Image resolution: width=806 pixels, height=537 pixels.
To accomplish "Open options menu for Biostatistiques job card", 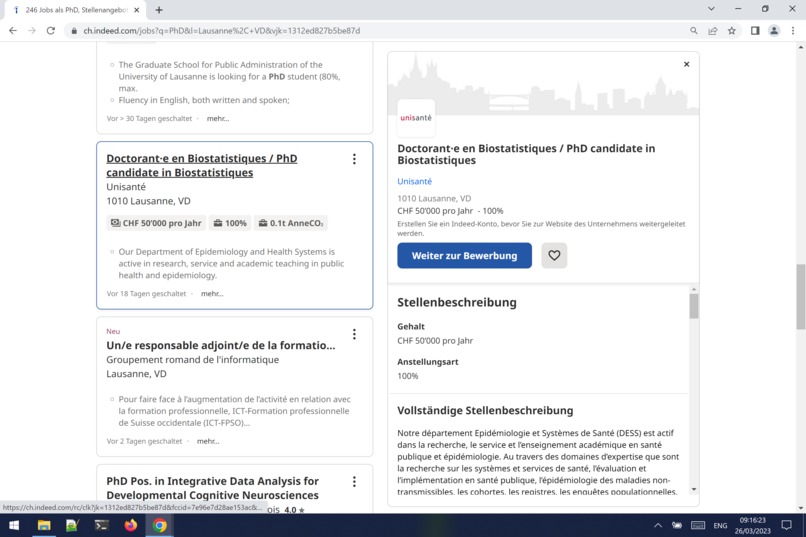I will 354,159.
